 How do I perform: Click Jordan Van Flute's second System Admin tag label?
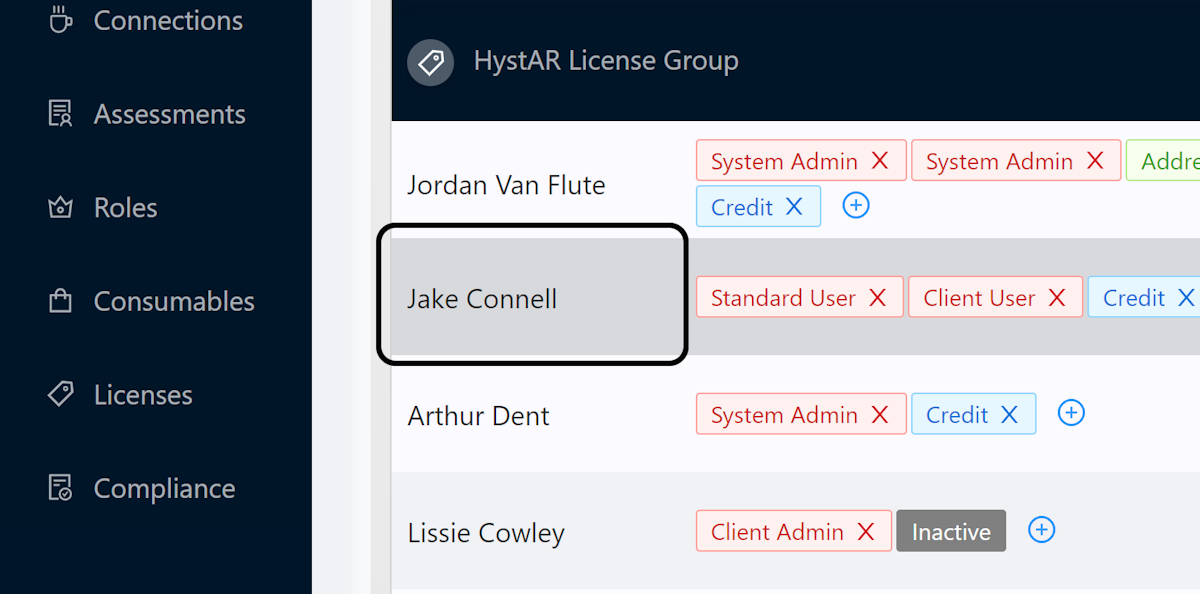pyautogui.click(x=999, y=161)
